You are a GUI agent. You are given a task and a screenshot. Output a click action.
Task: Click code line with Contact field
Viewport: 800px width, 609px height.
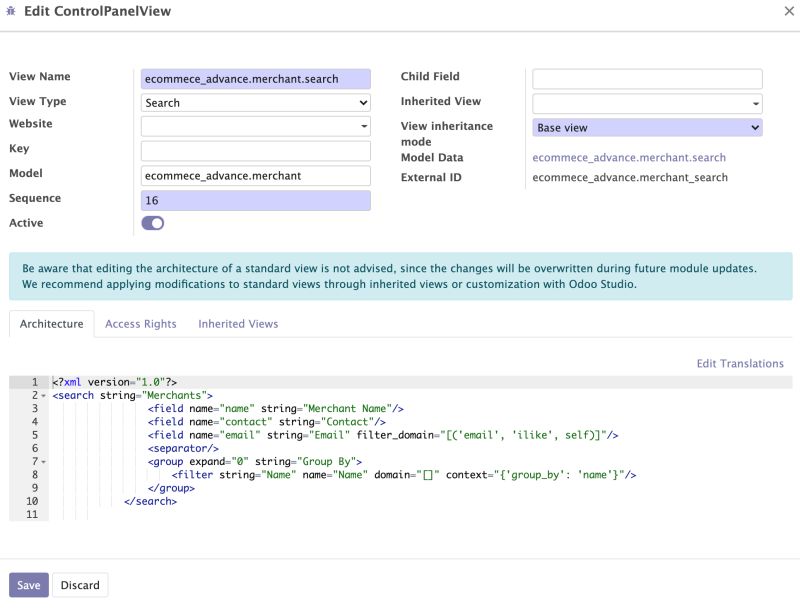[267, 422]
